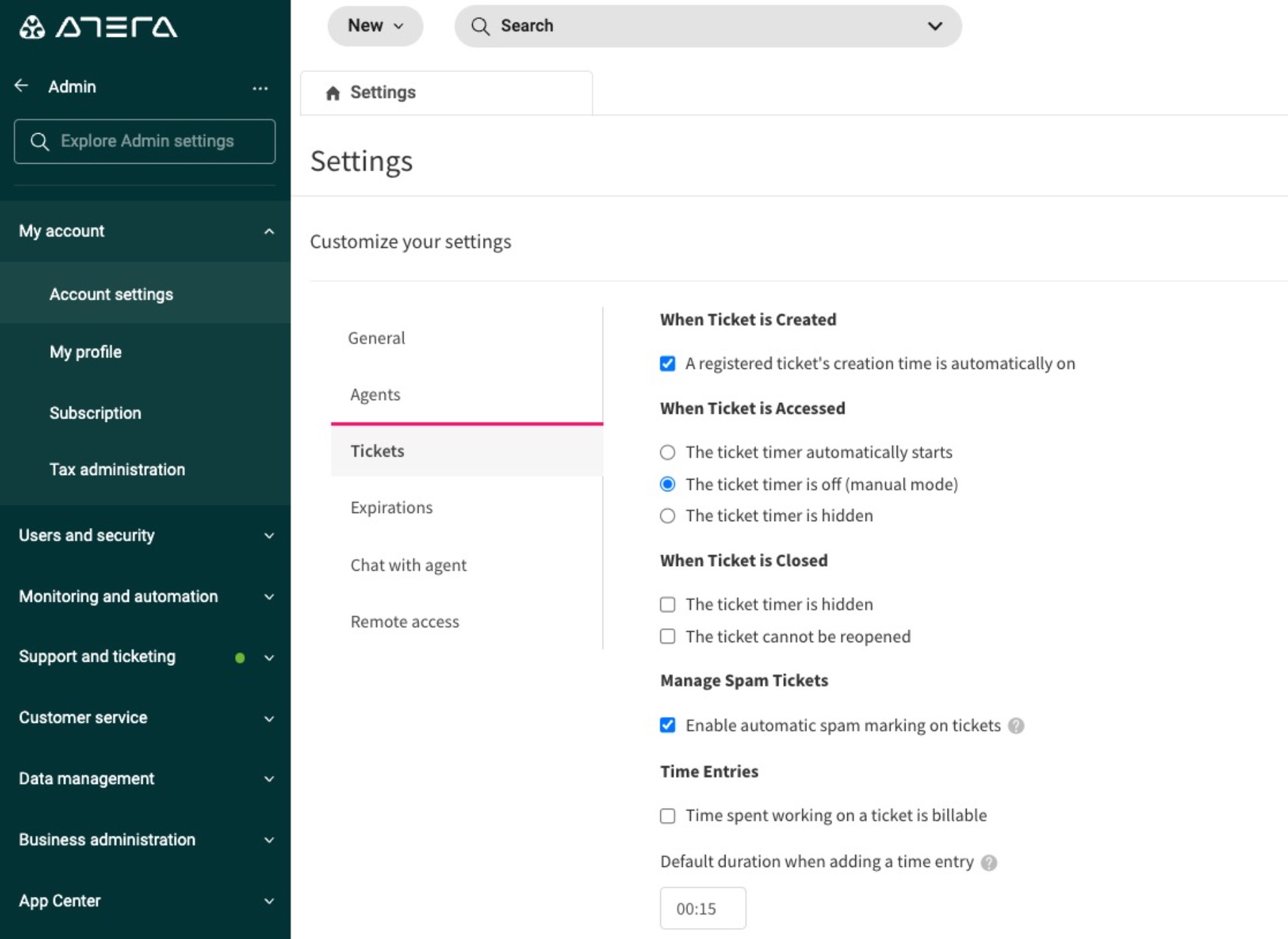Click into the top Search field
This screenshot has height=939, width=1288.
708,26
